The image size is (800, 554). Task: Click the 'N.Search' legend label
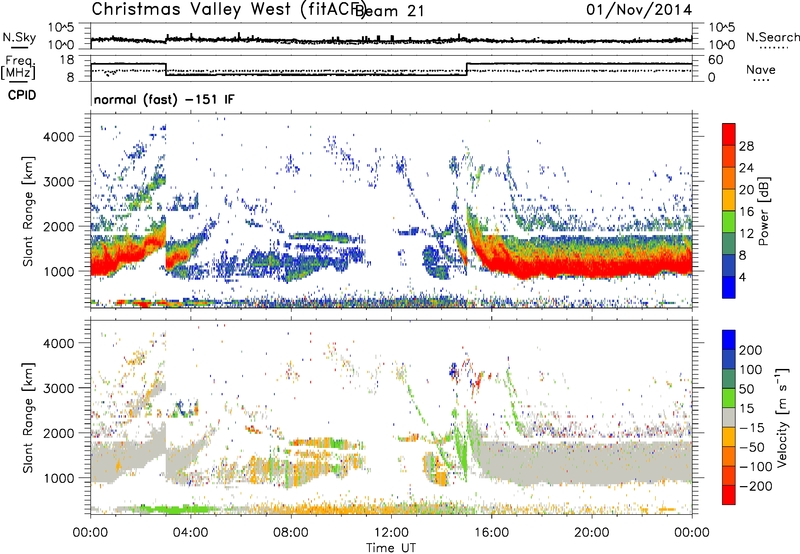772,37
